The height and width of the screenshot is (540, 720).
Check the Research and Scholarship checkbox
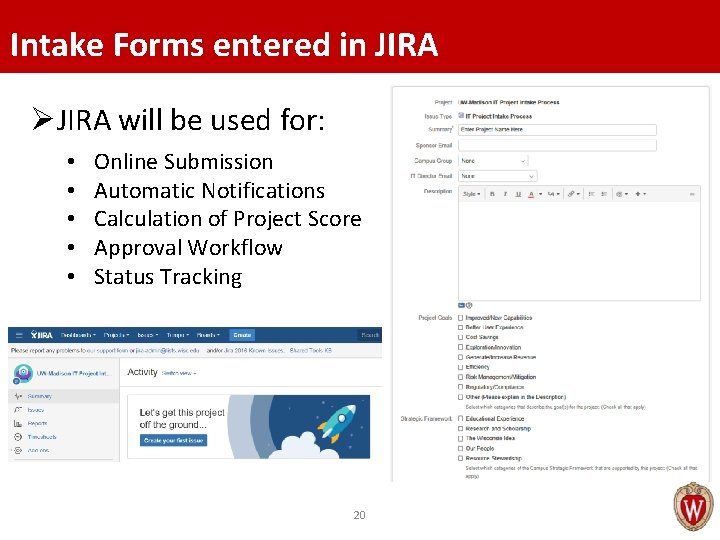point(461,428)
